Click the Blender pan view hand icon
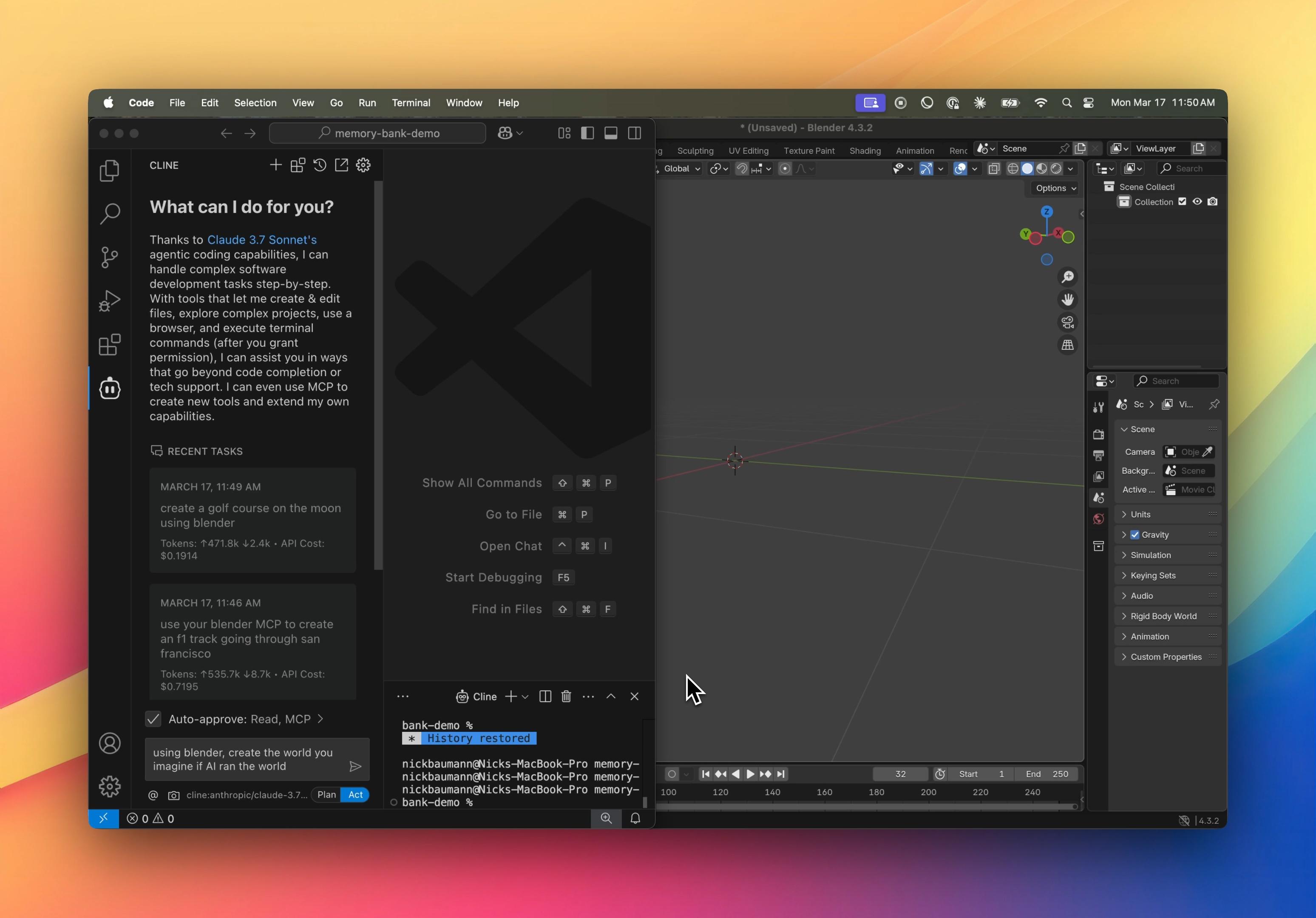 1067,300
